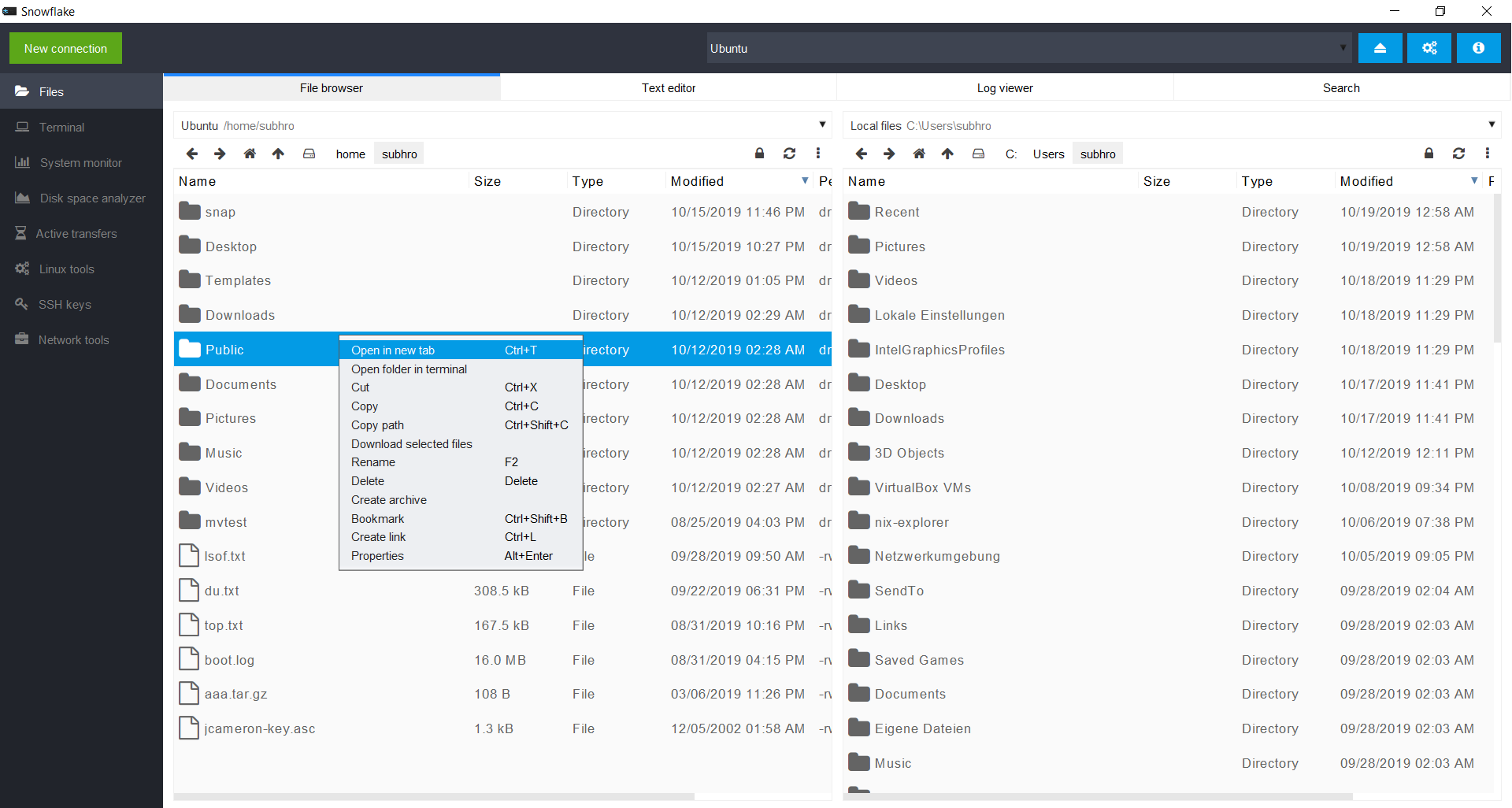The height and width of the screenshot is (808, 1512).
Task: Open settings with the gears icon
Action: click(1429, 48)
